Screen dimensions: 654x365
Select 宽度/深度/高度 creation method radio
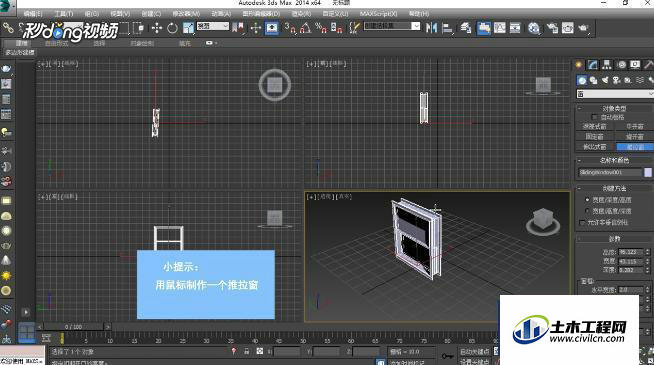(587, 200)
